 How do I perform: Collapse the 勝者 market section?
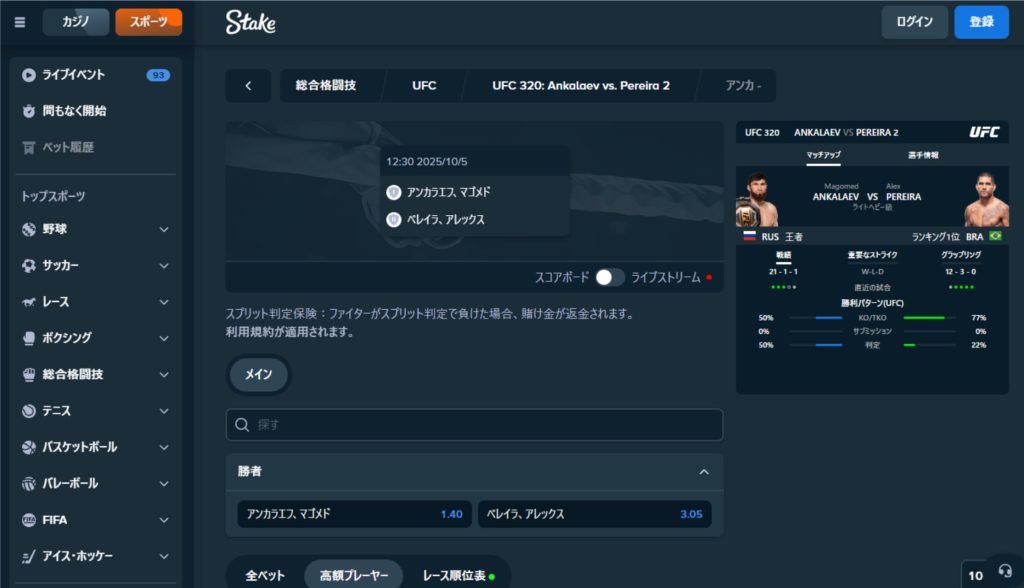[704, 472]
